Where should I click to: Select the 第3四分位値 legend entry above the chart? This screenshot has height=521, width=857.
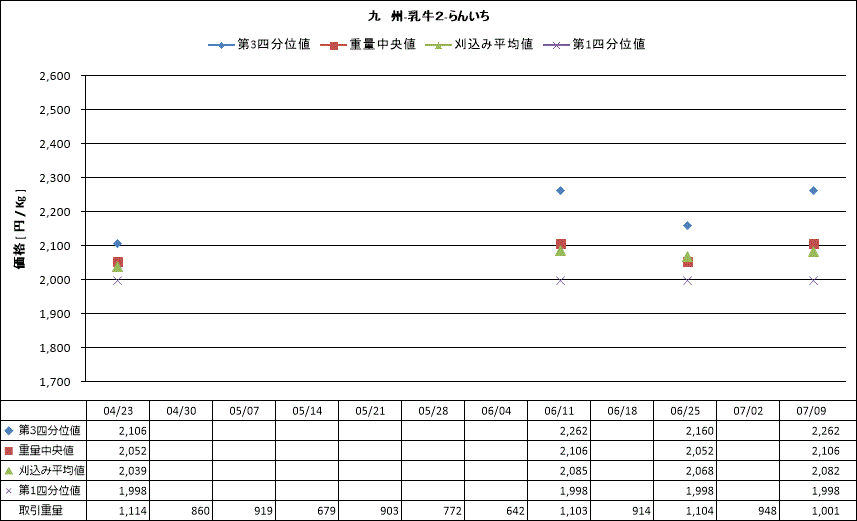[x=259, y=44]
